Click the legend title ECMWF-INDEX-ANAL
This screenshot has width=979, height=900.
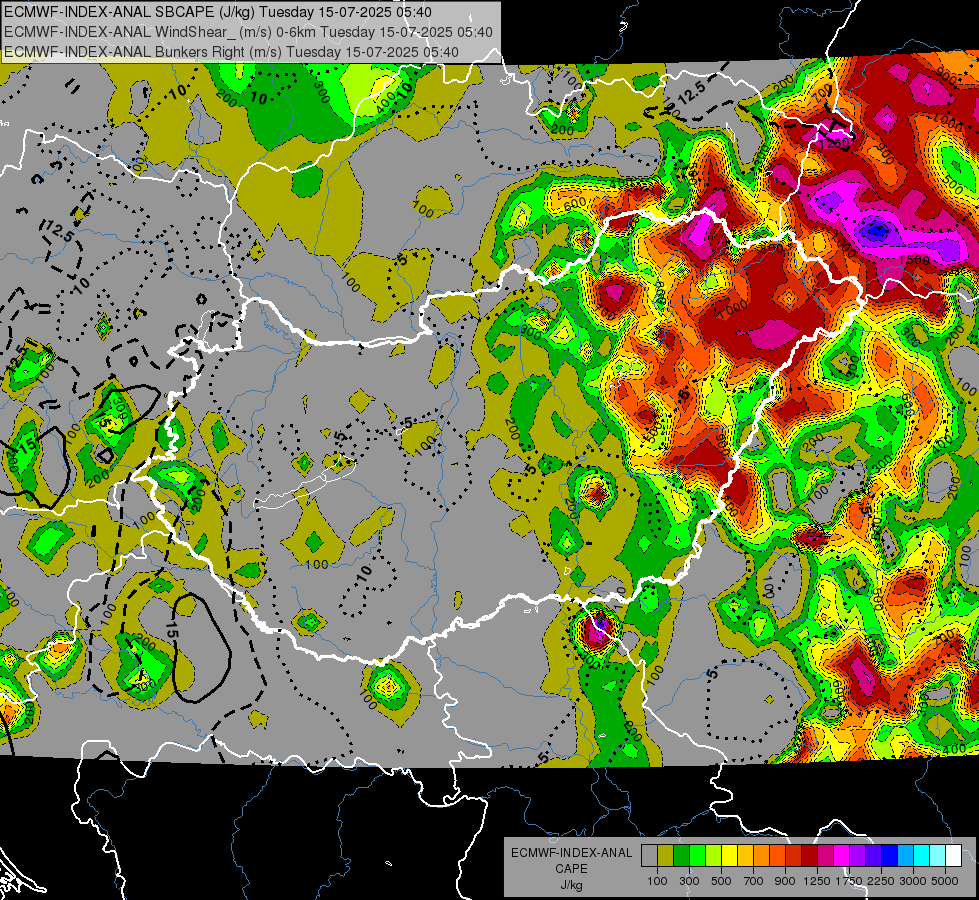[571, 853]
